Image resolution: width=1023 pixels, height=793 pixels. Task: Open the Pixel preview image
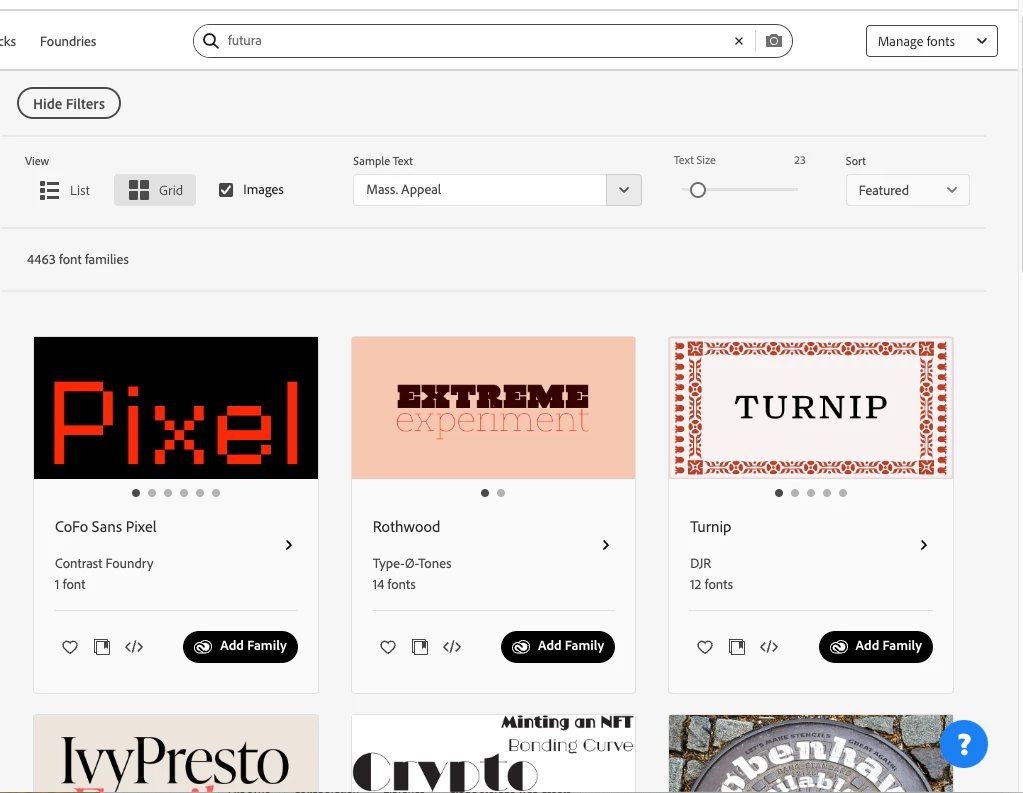176,408
